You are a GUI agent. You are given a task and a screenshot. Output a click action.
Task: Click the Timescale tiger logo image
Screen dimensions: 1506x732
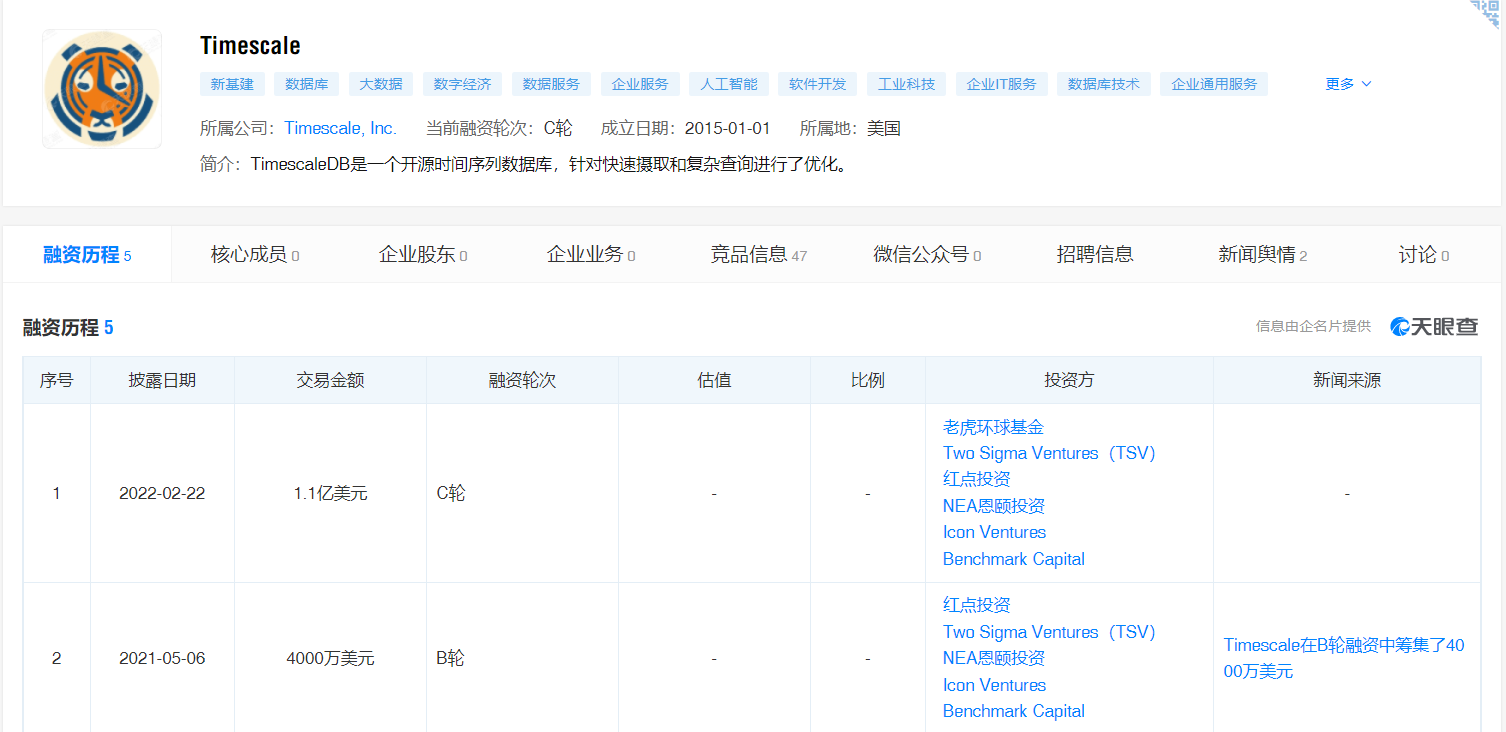[102, 89]
